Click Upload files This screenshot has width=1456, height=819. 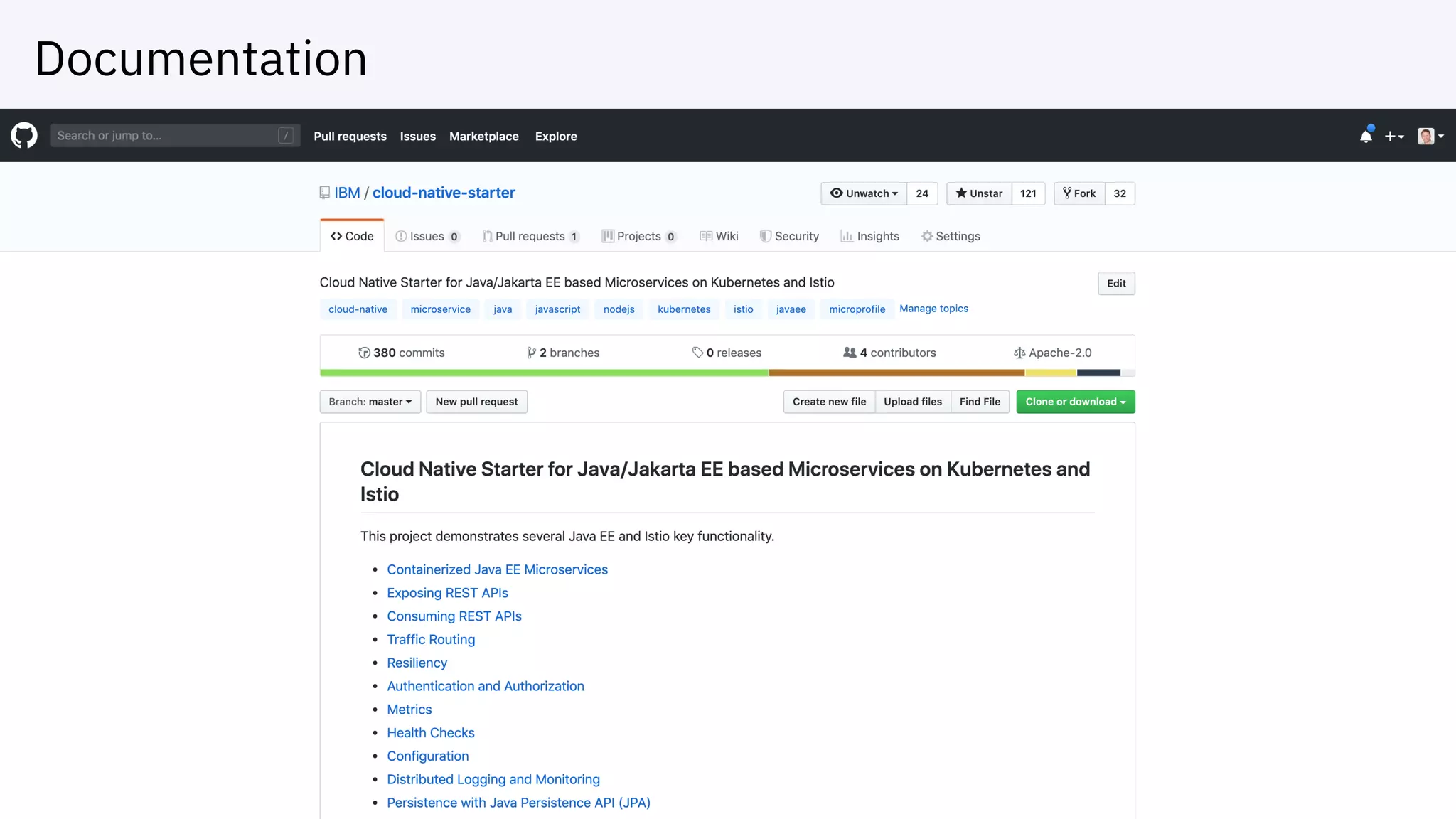913,402
